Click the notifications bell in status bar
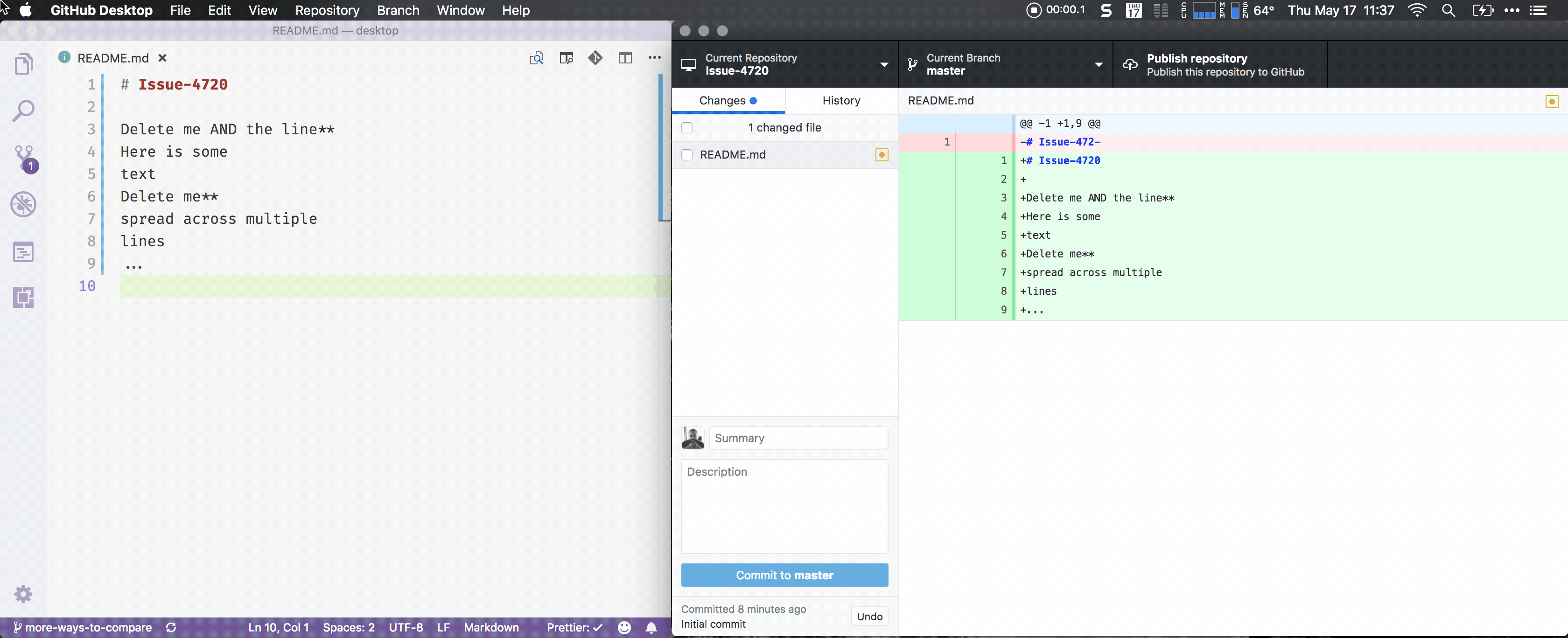 click(x=651, y=627)
